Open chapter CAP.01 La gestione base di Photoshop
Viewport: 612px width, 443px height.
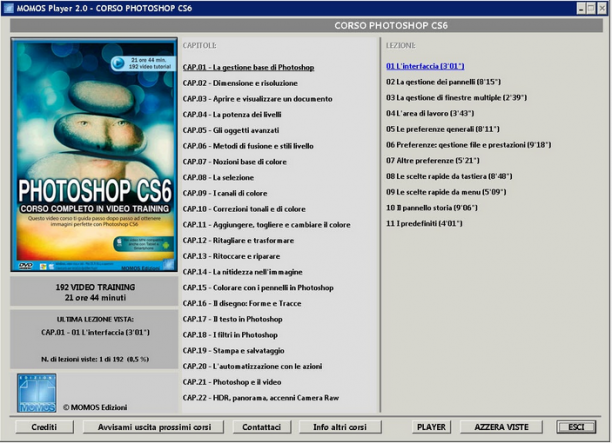coord(248,68)
